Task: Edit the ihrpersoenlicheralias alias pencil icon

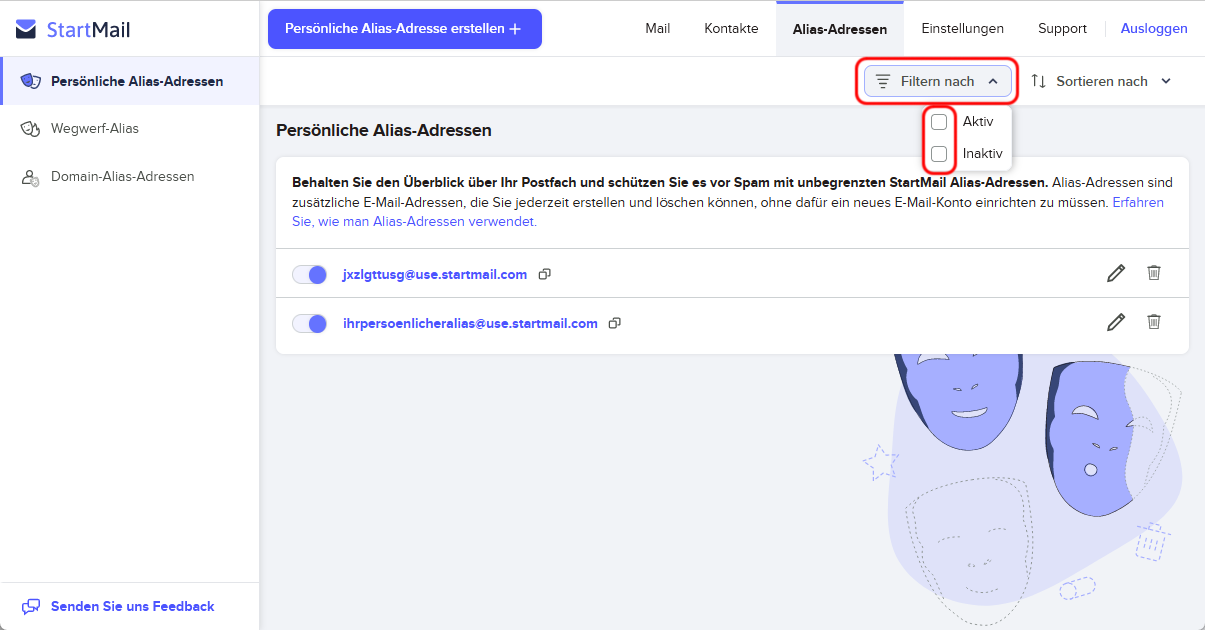Action: coord(1116,322)
